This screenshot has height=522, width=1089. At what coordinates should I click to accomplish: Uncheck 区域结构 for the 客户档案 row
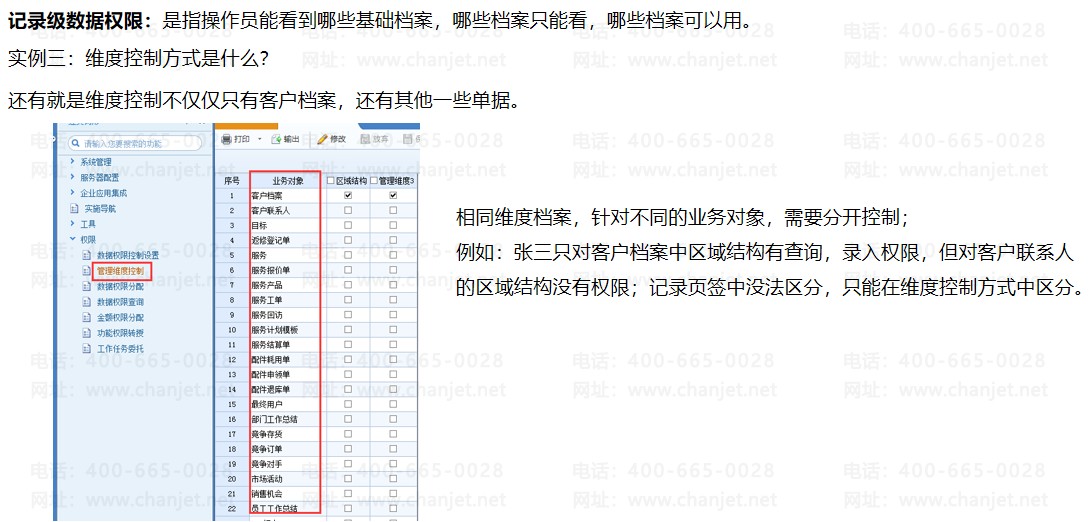pos(348,196)
